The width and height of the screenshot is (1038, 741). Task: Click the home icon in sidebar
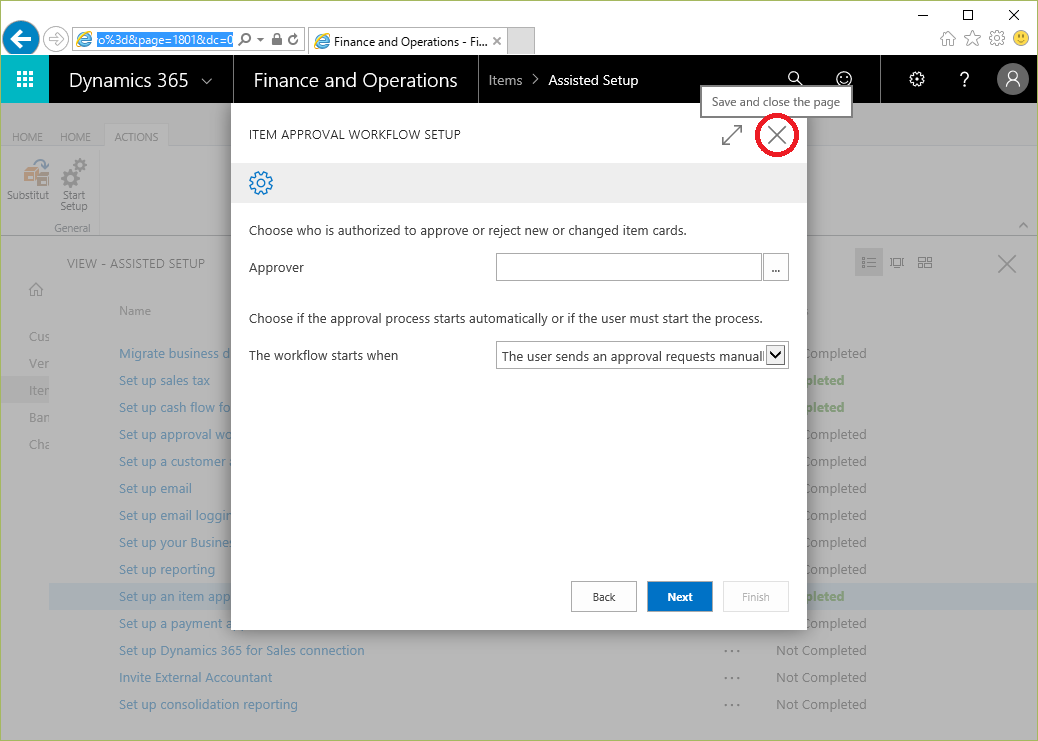pyautogui.click(x=36, y=289)
